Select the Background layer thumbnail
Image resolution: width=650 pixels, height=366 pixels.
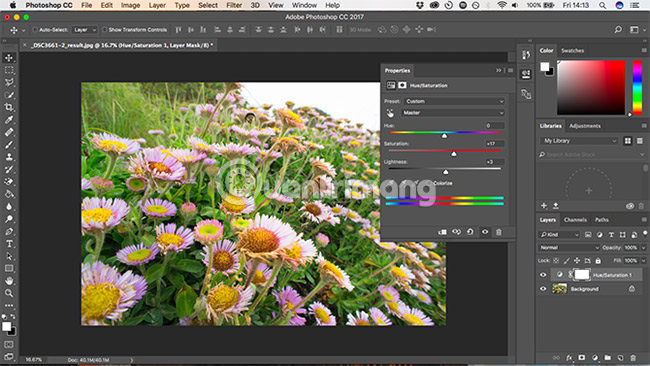[560, 289]
